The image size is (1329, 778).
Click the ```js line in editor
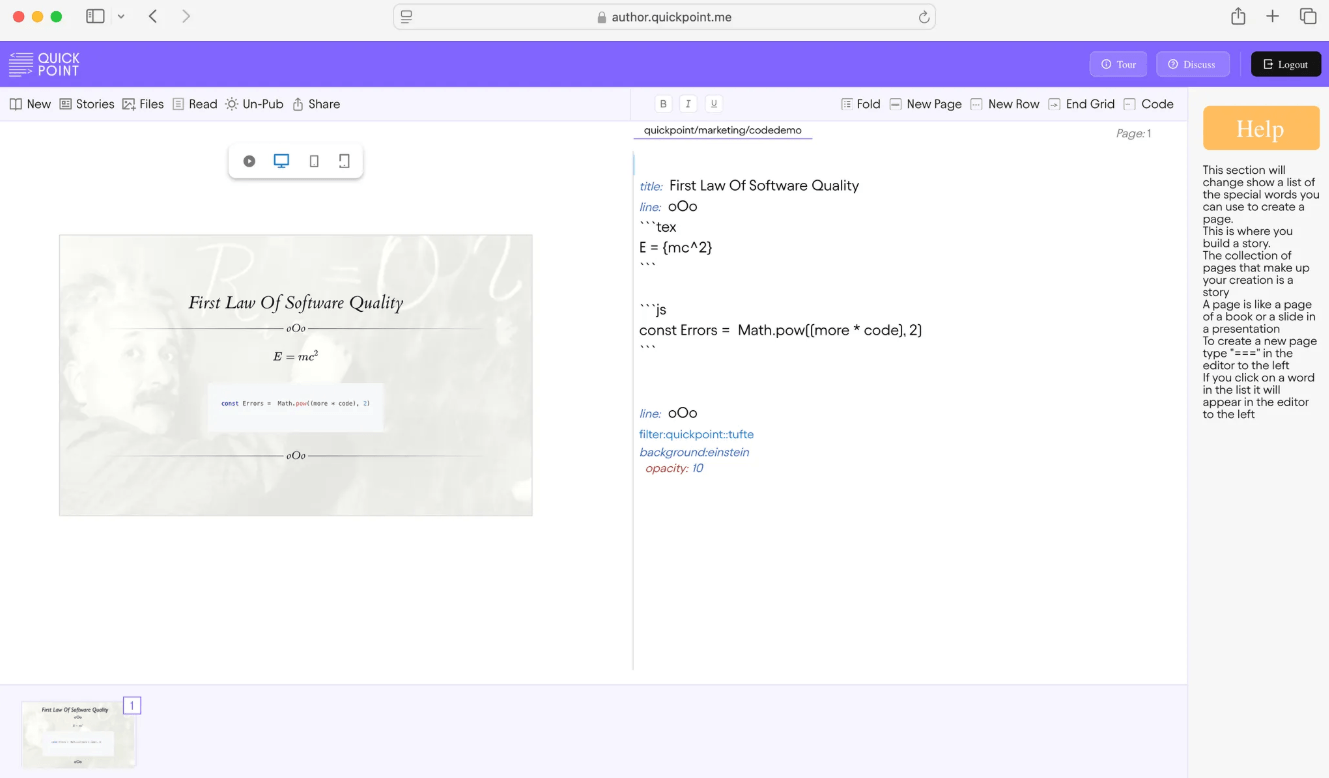(653, 310)
